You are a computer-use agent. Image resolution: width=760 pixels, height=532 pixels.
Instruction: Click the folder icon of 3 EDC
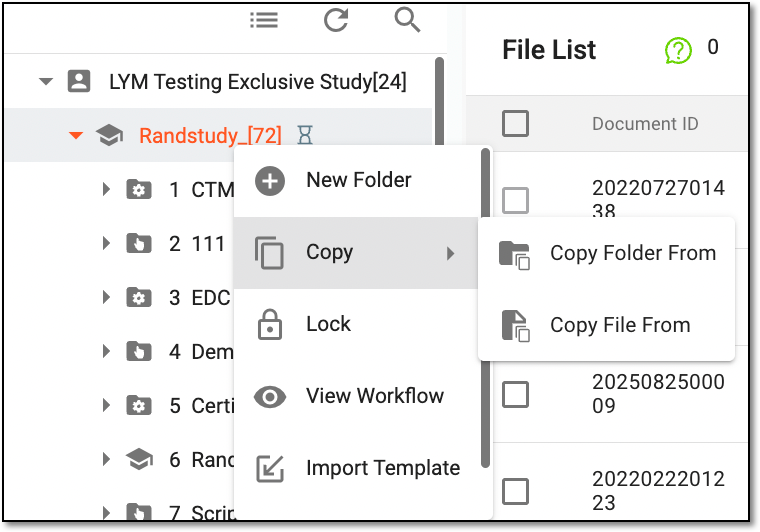(x=139, y=297)
